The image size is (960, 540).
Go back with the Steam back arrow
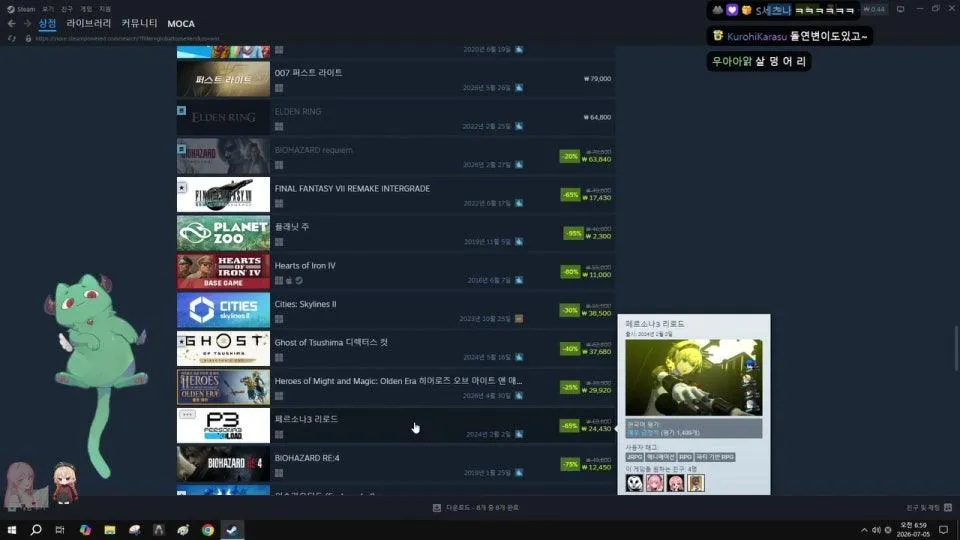tap(12, 23)
